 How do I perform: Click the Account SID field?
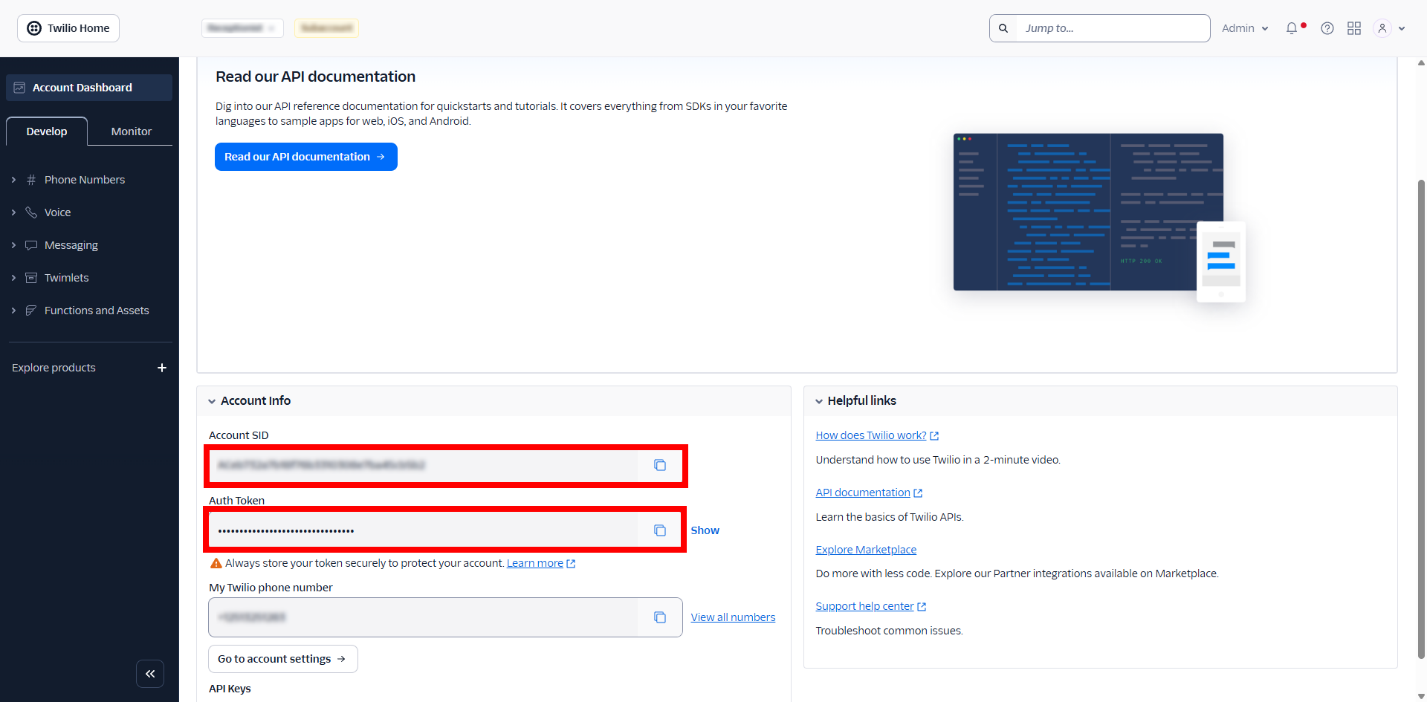click(423, 465)
